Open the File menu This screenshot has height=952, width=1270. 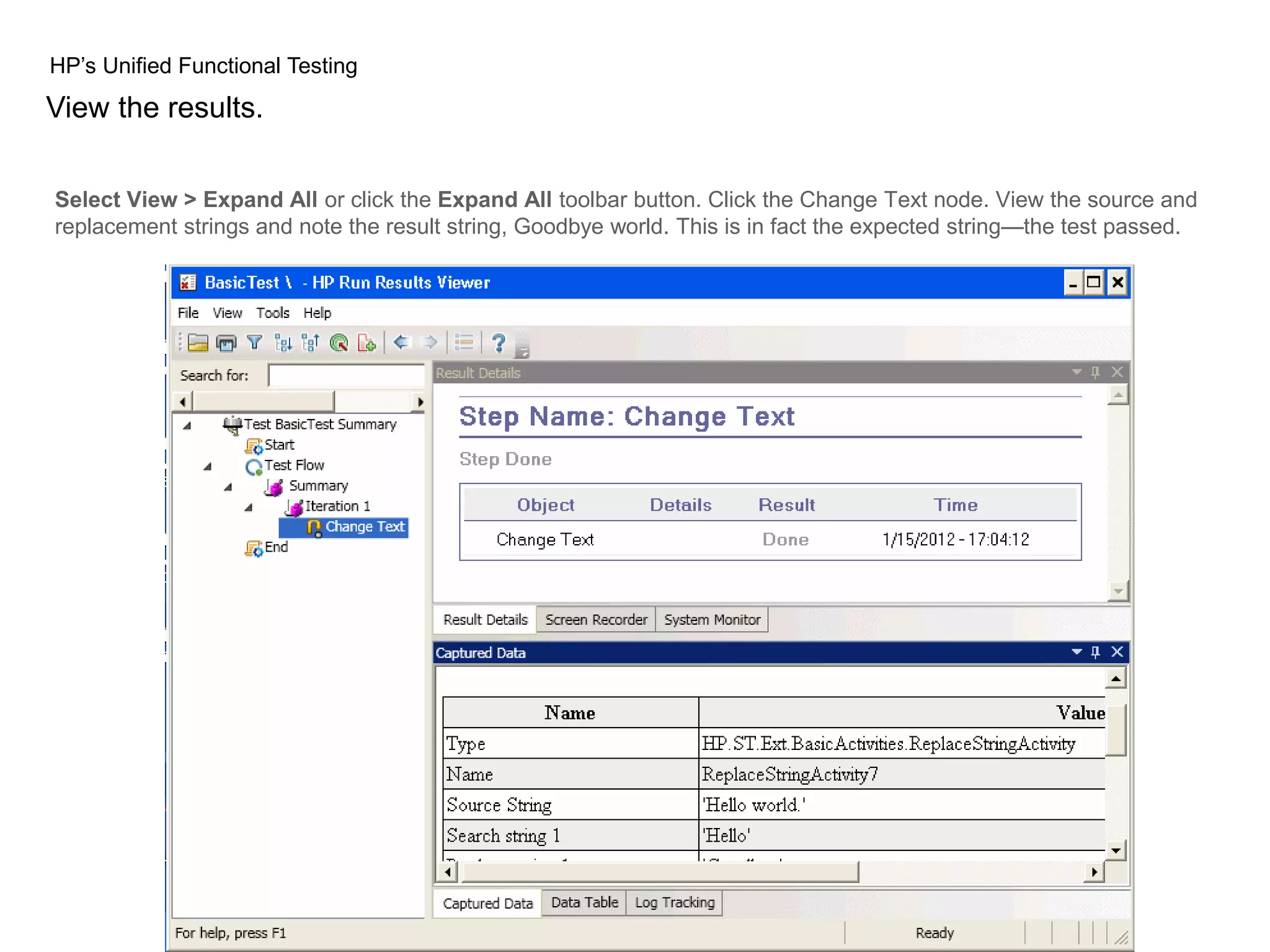[188, 313]
